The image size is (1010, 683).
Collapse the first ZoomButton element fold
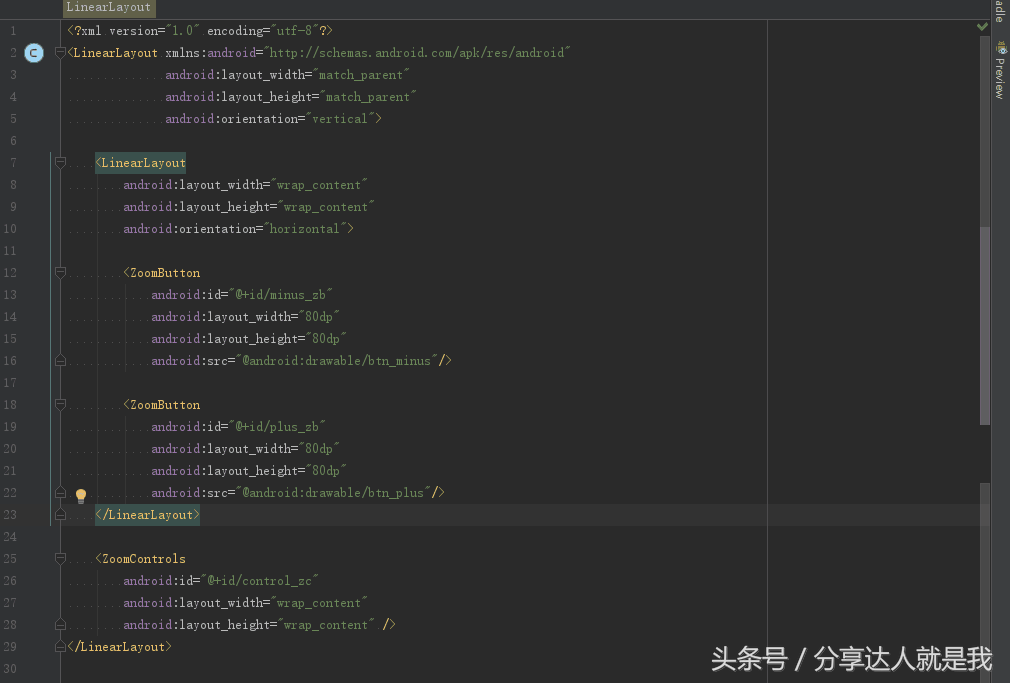(x=59, y=272)
